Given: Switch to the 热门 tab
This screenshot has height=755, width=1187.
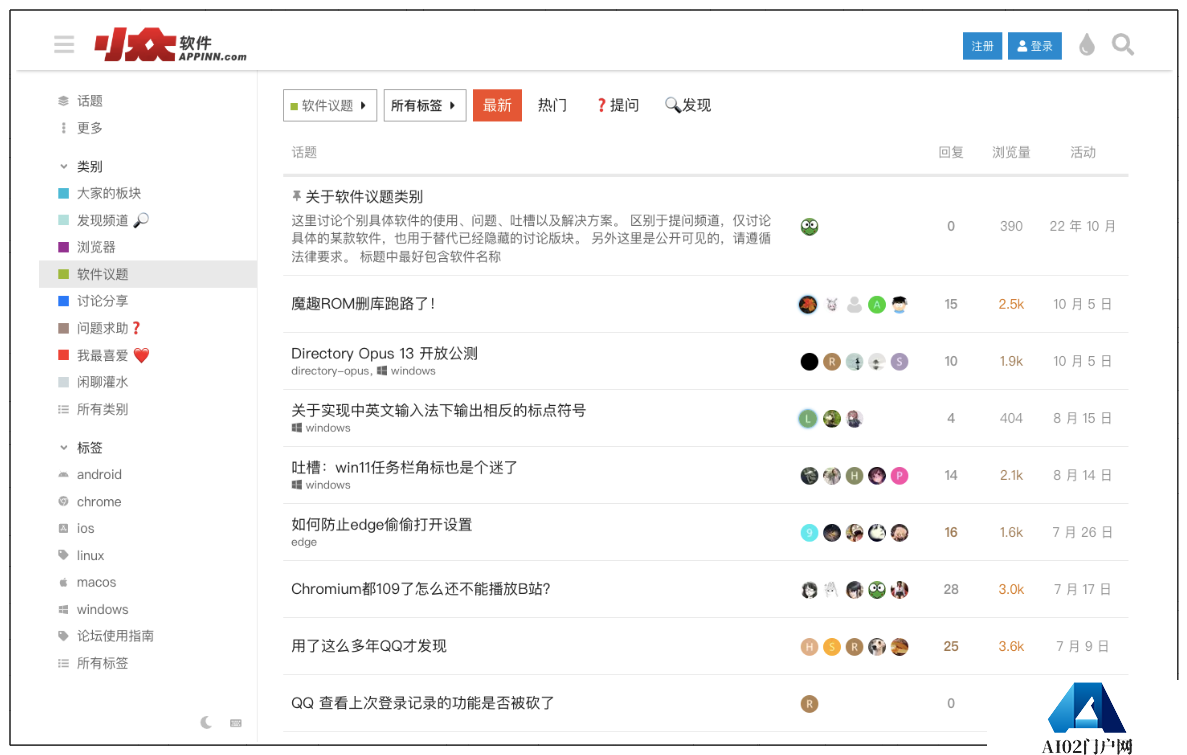Looking at the screenshot, I should click(x=553, y=105).
